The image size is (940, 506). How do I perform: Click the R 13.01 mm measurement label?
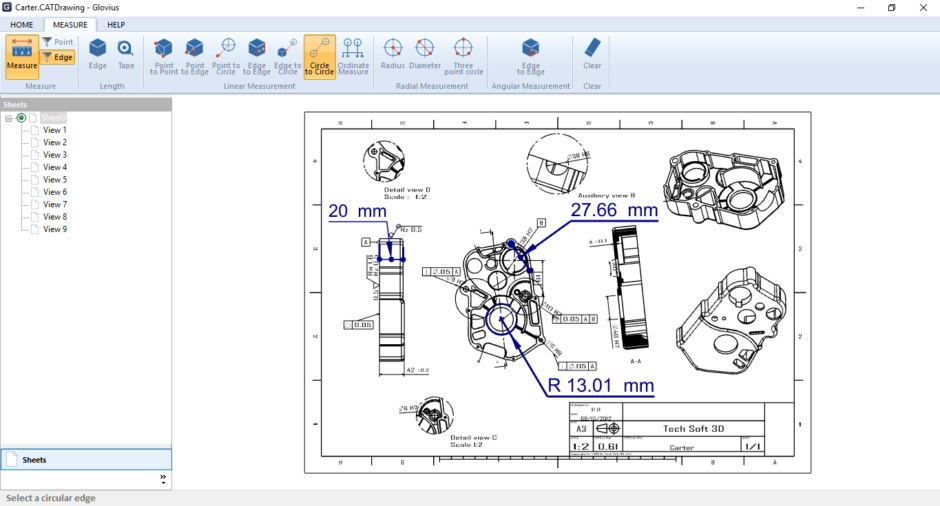pos(601,385)
